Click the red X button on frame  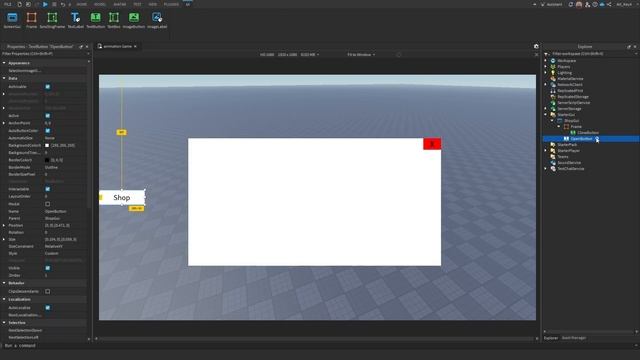point(432,144)
